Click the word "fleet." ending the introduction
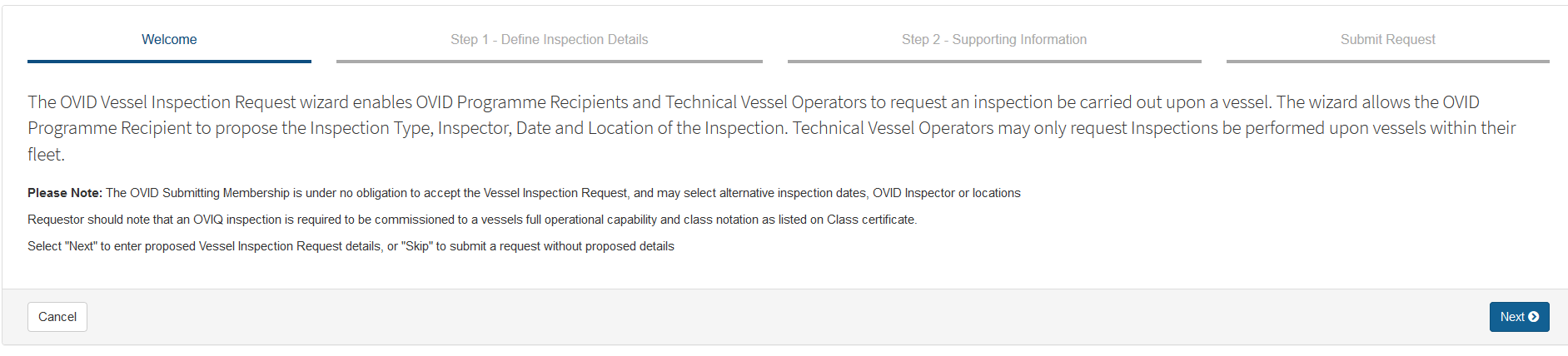1568x356 pixels. pyautogui.click(x=46, y=155)
